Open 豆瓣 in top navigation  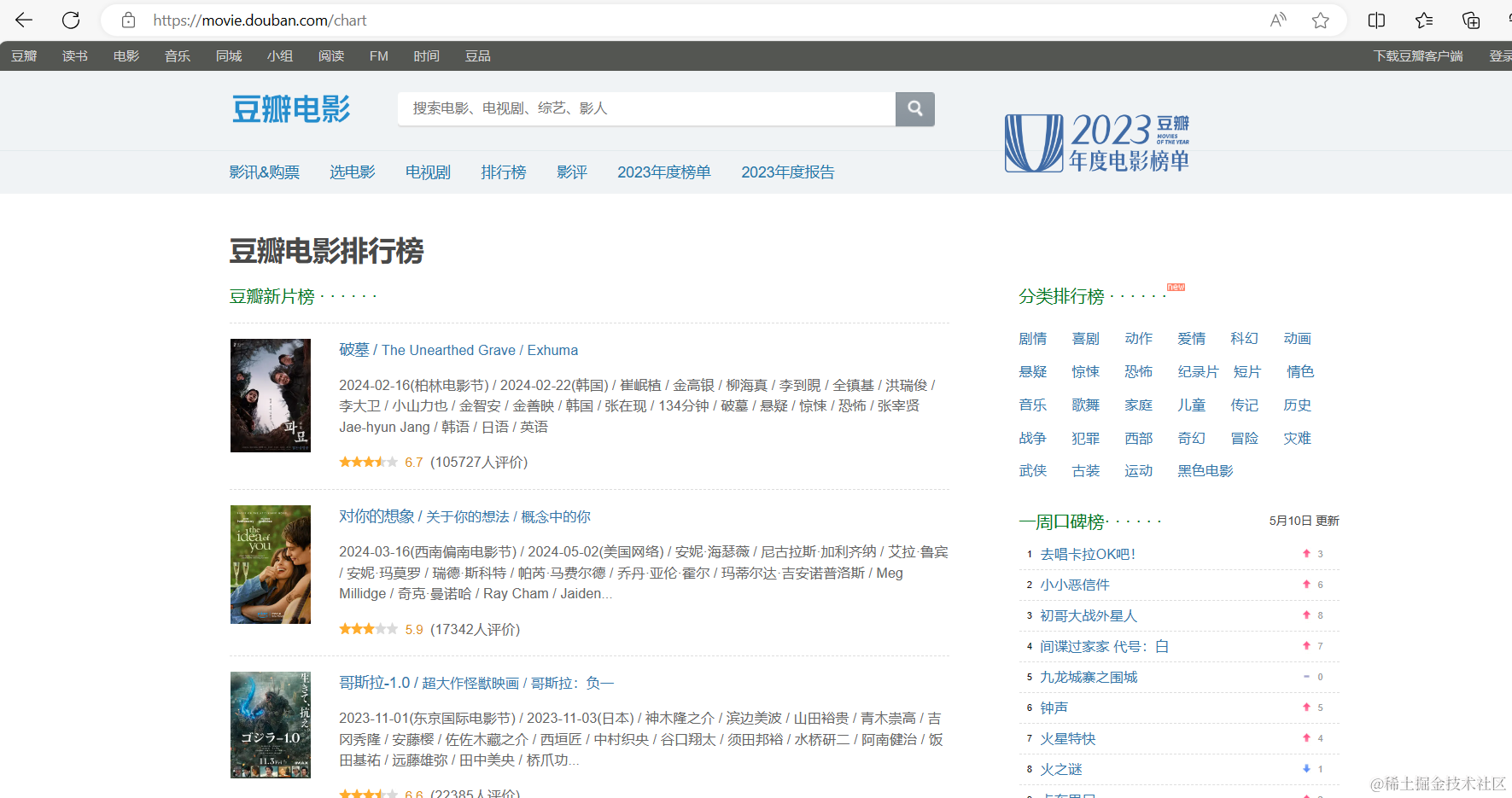coord(24,56)
